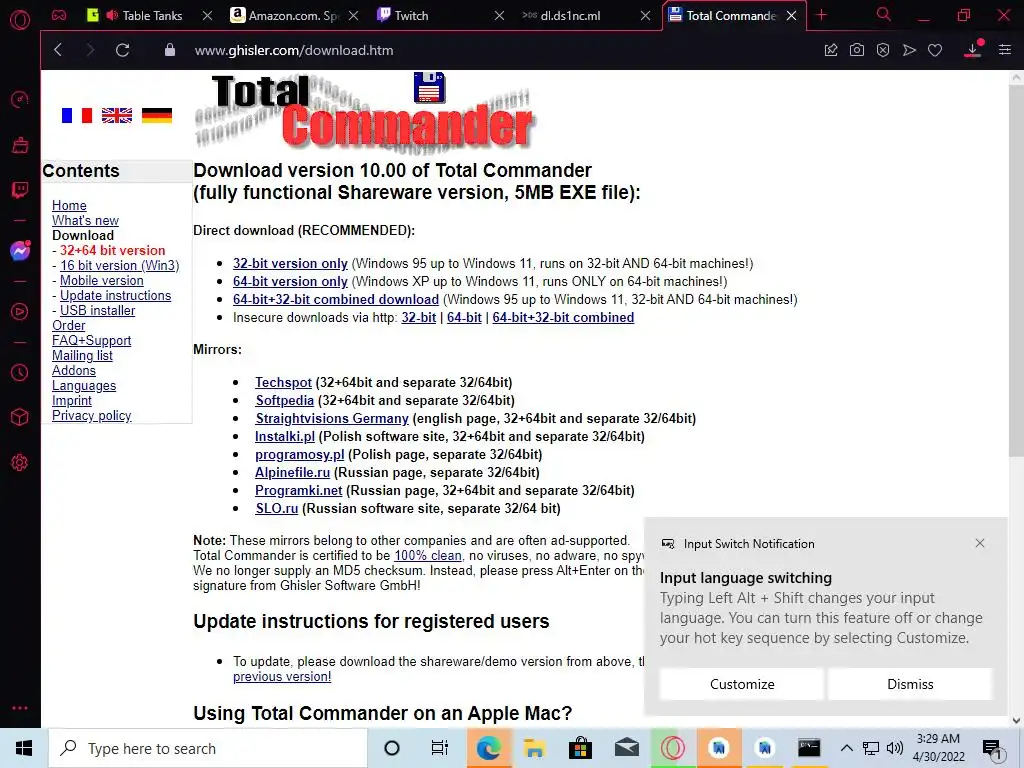Click the page vertical scrollbar thumb
This screenshot has width=1024, height=768.
point(1016,271)
